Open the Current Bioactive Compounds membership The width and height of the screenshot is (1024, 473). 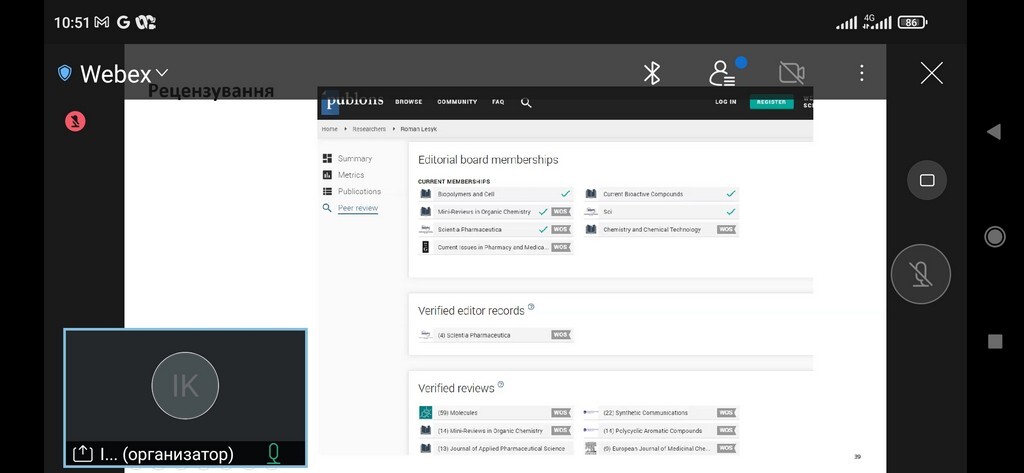(x=661, y=194)
